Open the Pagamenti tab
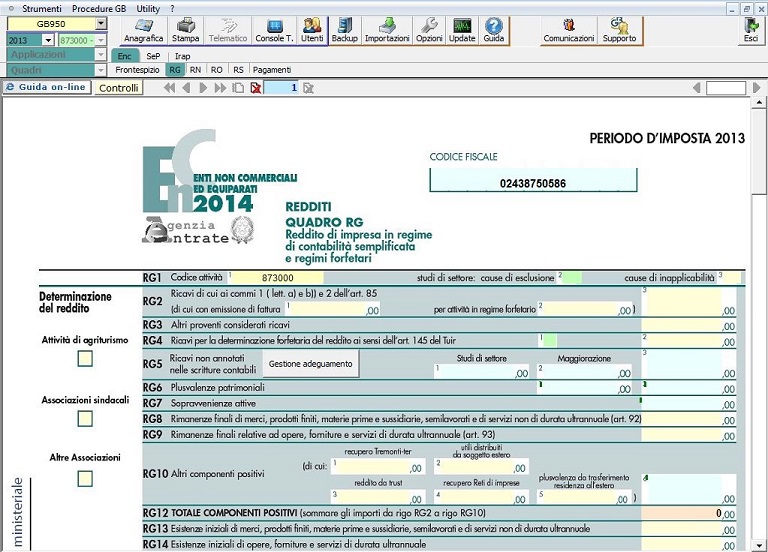Screen dimensions: 768x552 272,70
